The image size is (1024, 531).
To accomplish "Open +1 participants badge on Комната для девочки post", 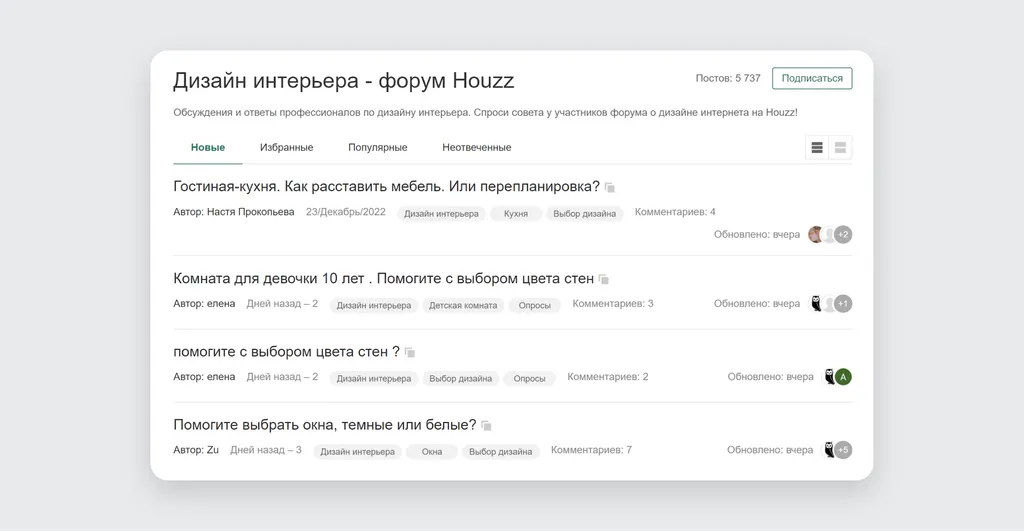I will click(x=843, y=304).
